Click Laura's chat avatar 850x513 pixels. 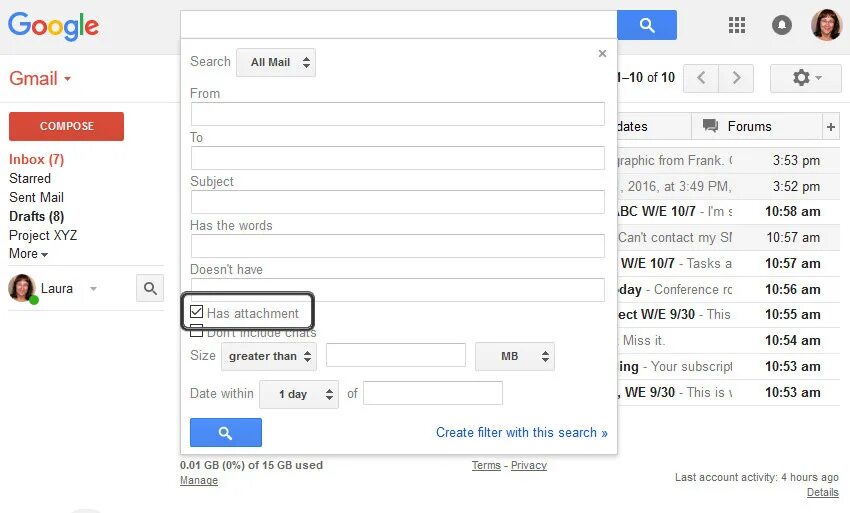[22, 288]
